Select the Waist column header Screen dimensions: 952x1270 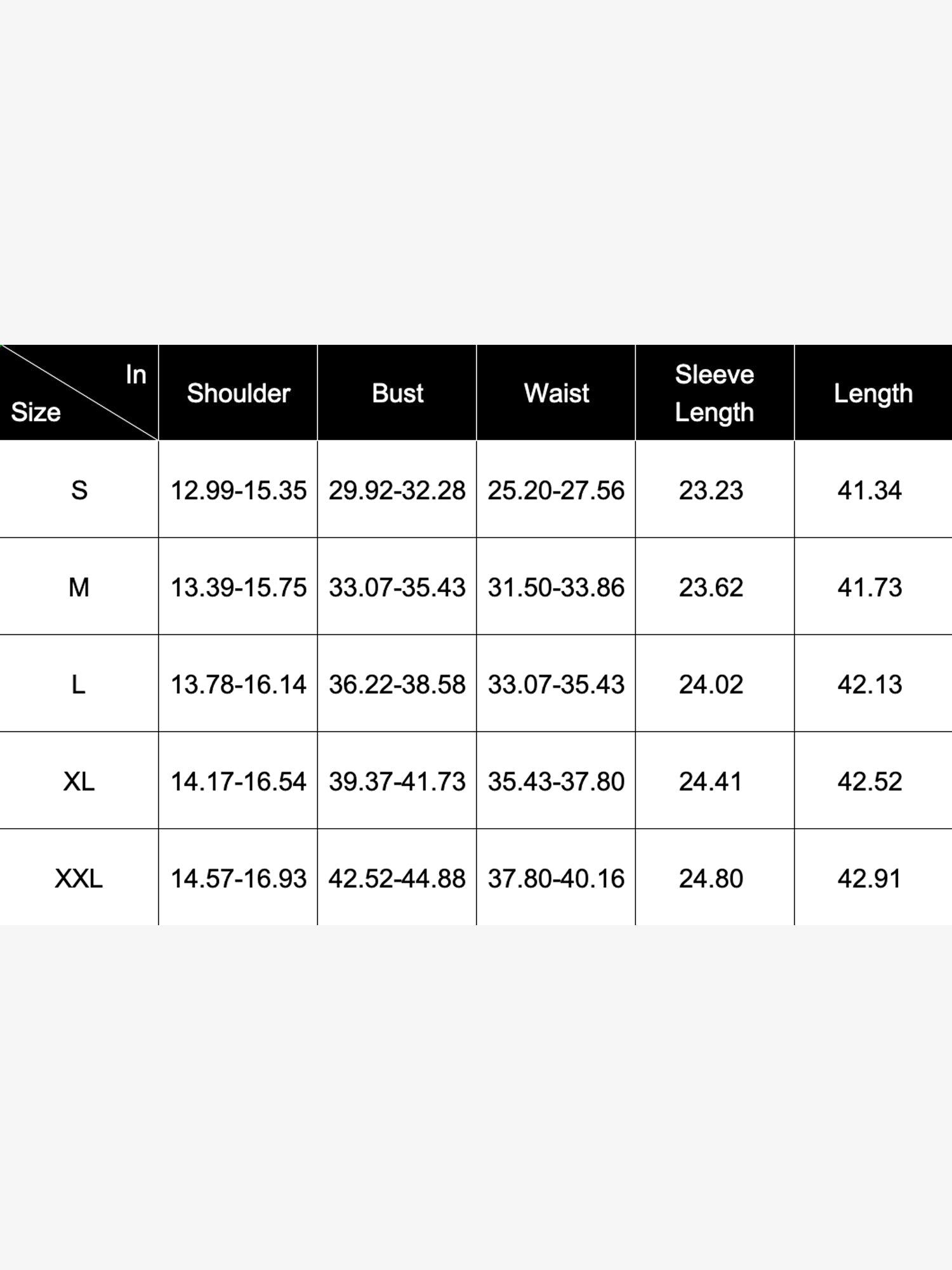[556, 393]
